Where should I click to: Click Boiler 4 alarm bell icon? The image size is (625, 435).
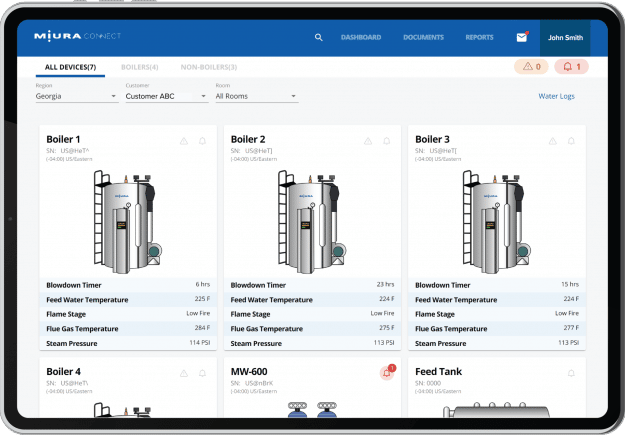pos(202,374)
